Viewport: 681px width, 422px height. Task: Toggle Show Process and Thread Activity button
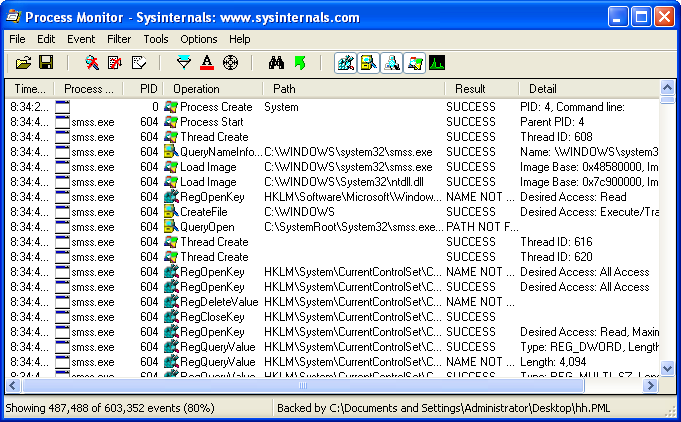coord(414,63)
